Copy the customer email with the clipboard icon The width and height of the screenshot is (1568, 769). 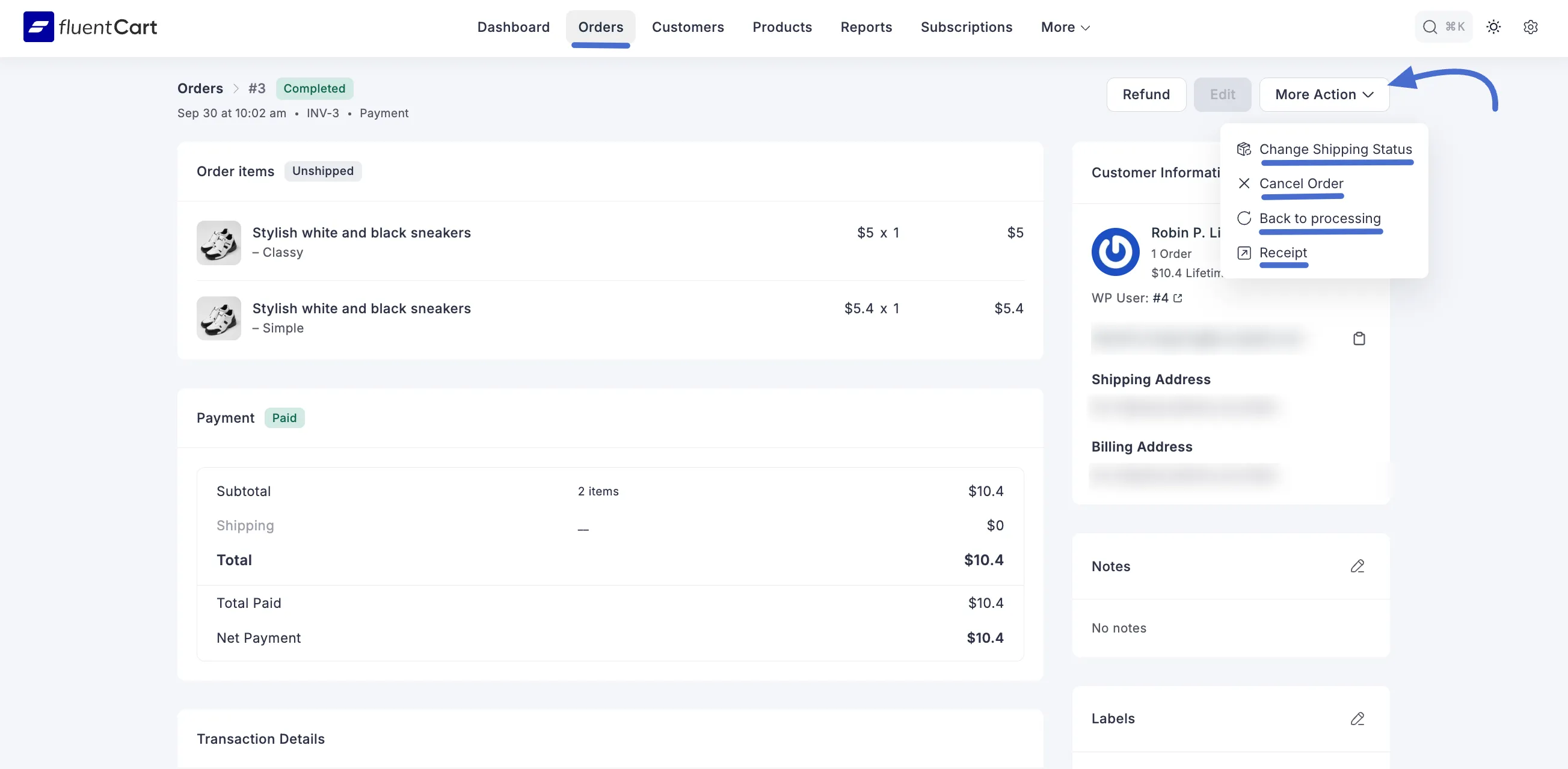1359,339
